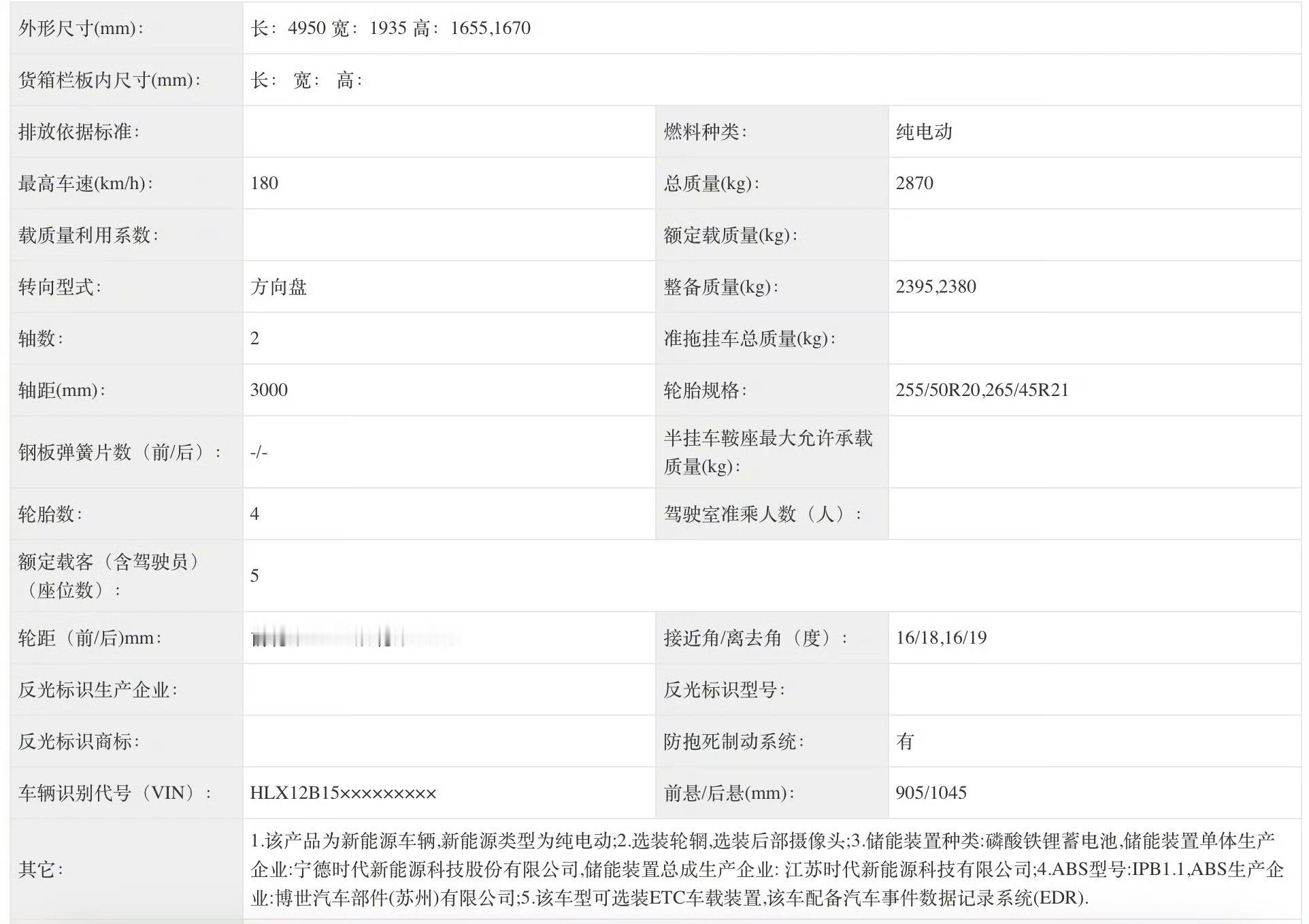This screenshot has height=924, width=1309.
Task: Select the 驾驶室准乘人数（人） label
Action: tap(763, 514)
